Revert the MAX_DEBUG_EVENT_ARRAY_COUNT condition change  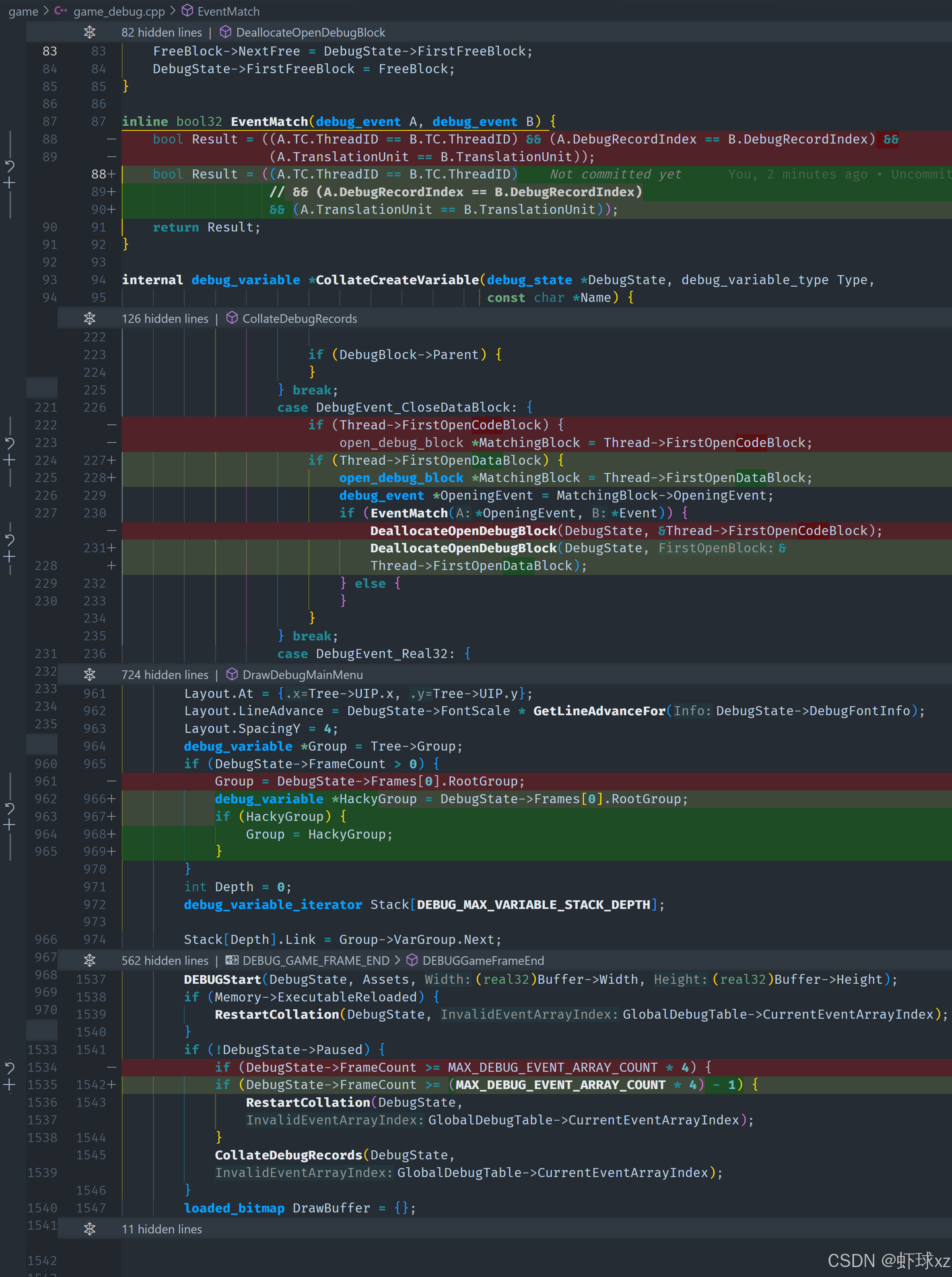[x=10, y=1068]
